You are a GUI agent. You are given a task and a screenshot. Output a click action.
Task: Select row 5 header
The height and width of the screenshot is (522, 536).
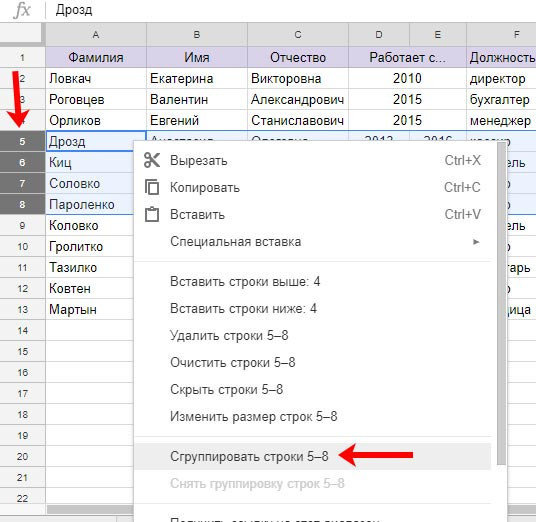22,141
